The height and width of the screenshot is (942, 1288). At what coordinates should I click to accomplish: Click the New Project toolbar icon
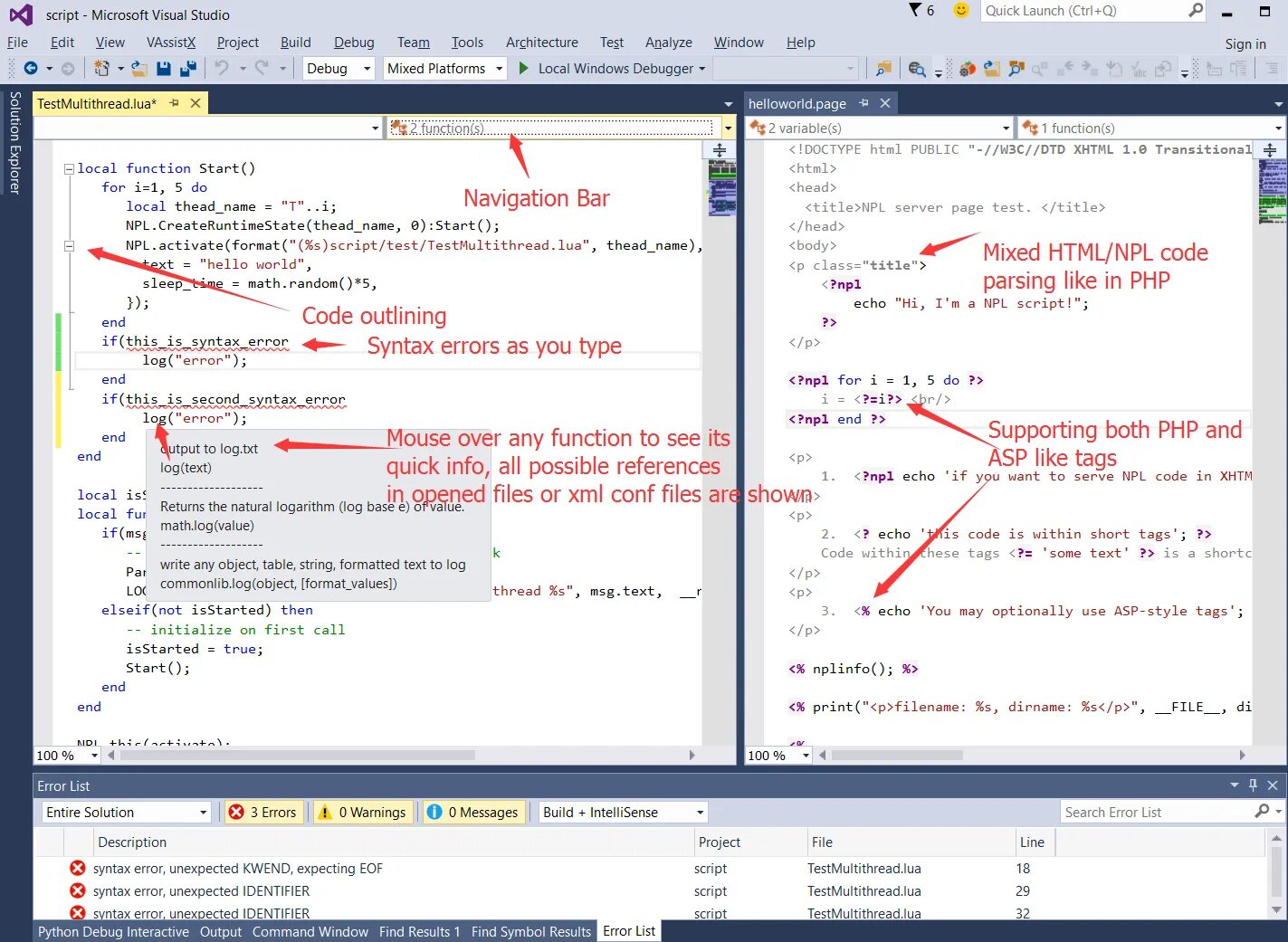pos(102,68)
